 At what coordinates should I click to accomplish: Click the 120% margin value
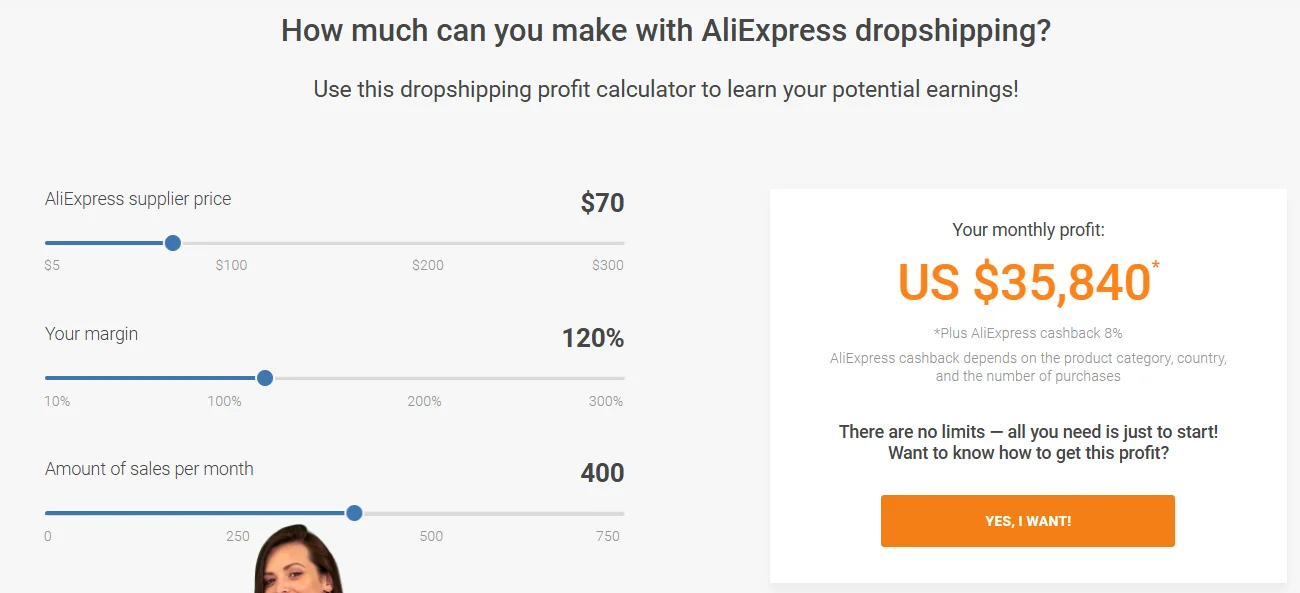[x=593, y=338]
